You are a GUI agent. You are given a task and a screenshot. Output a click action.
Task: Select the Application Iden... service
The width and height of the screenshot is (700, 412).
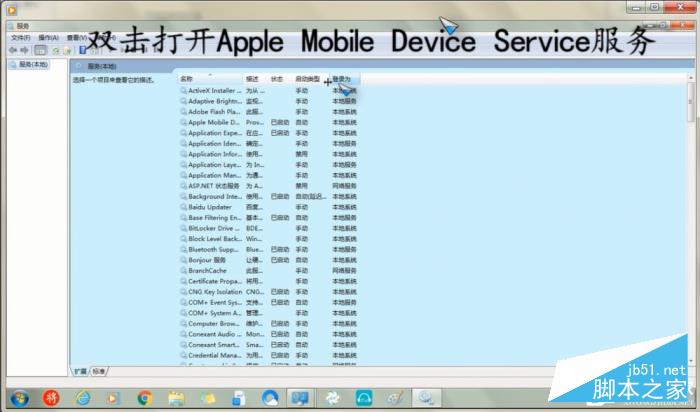point(268,144)
